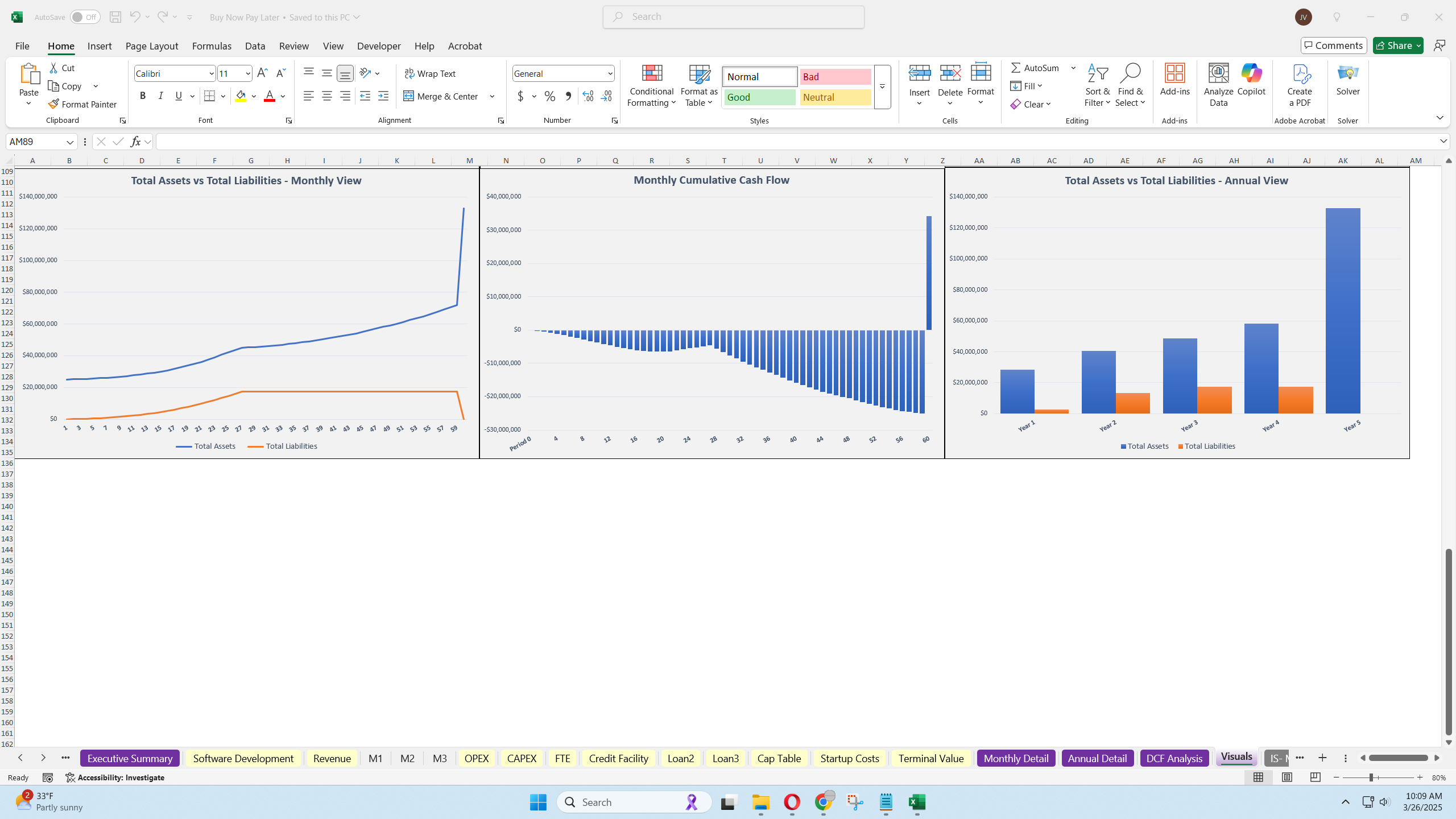Open the Comments panel
Viewport: 1456px width, 819px height.
click(x=1333, y=45)
